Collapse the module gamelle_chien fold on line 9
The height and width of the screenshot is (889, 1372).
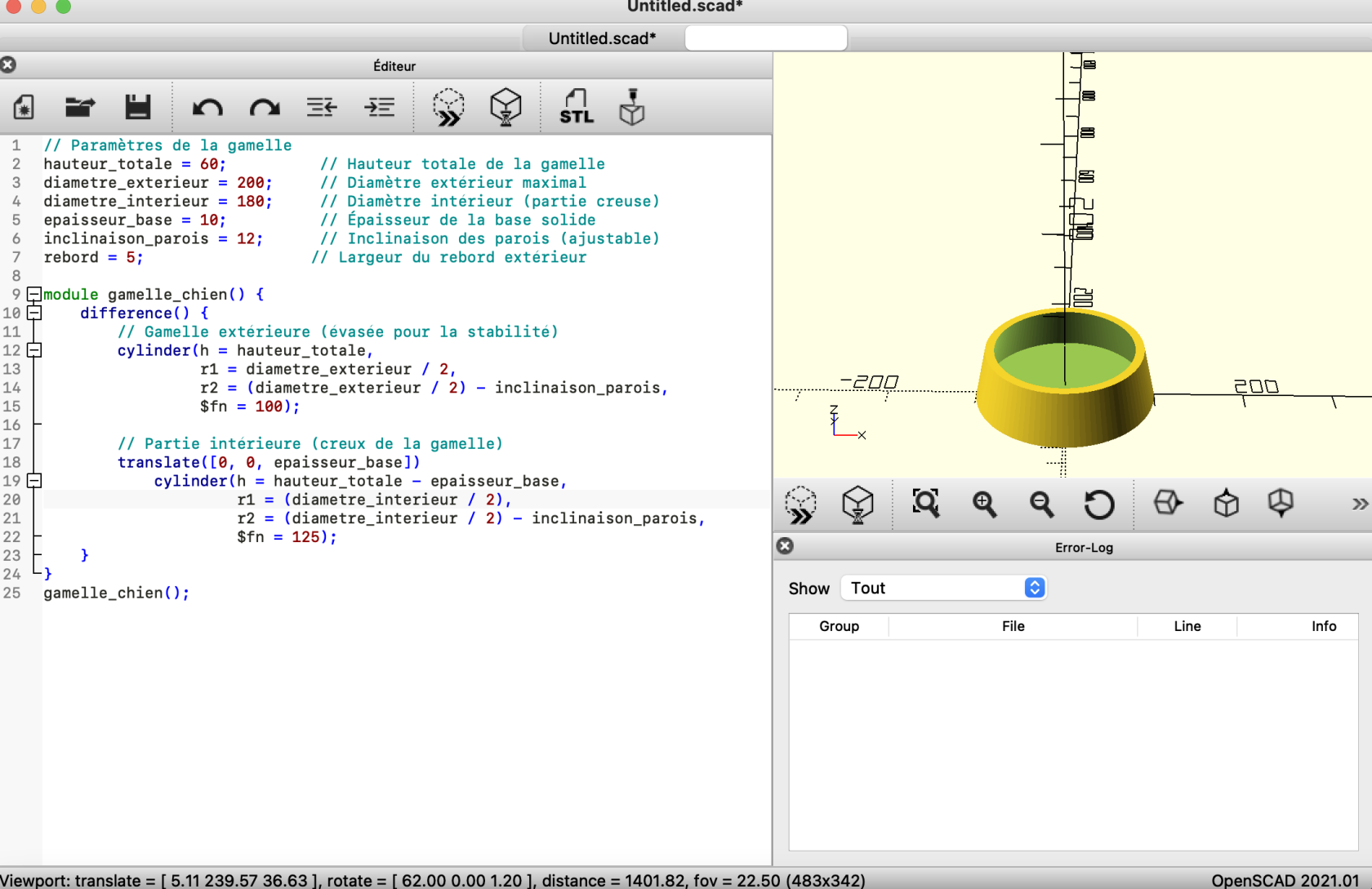pyautogui.click(x=34, y=294)
